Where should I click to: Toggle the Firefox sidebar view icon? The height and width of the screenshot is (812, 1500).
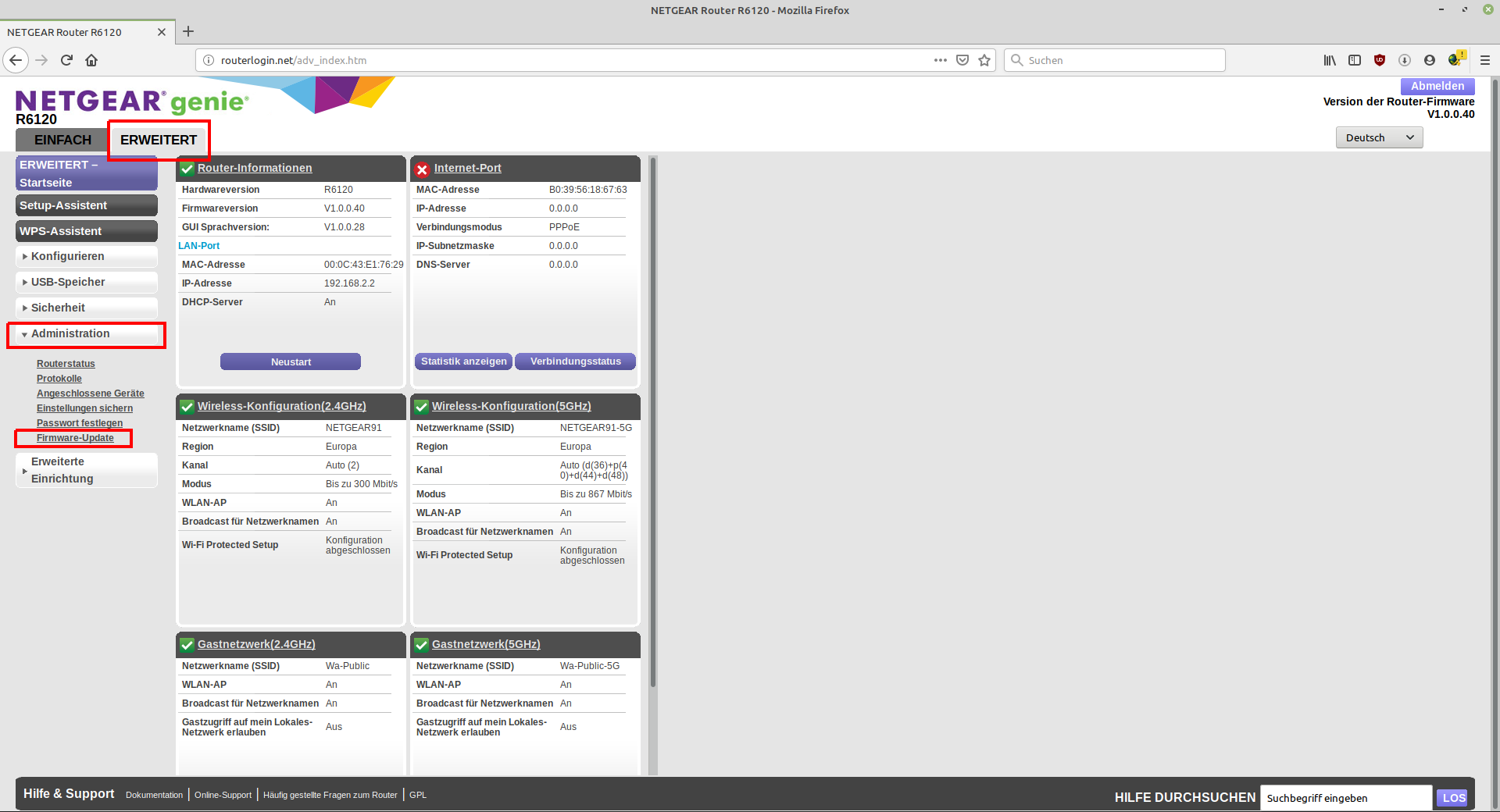[x=1355, y=60]
